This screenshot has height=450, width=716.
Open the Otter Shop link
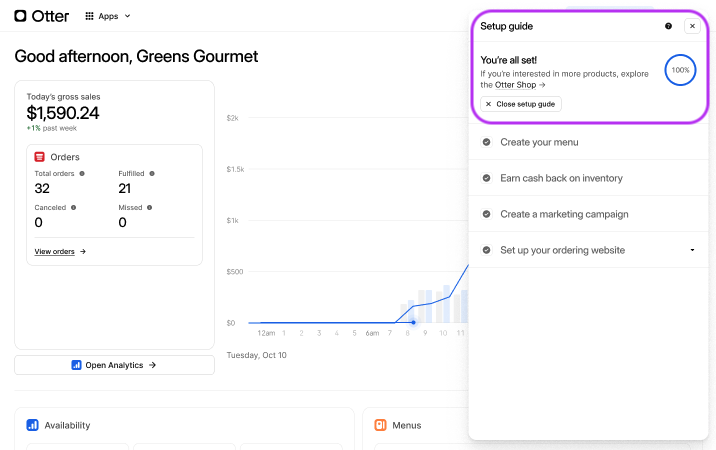coord(518,85)
